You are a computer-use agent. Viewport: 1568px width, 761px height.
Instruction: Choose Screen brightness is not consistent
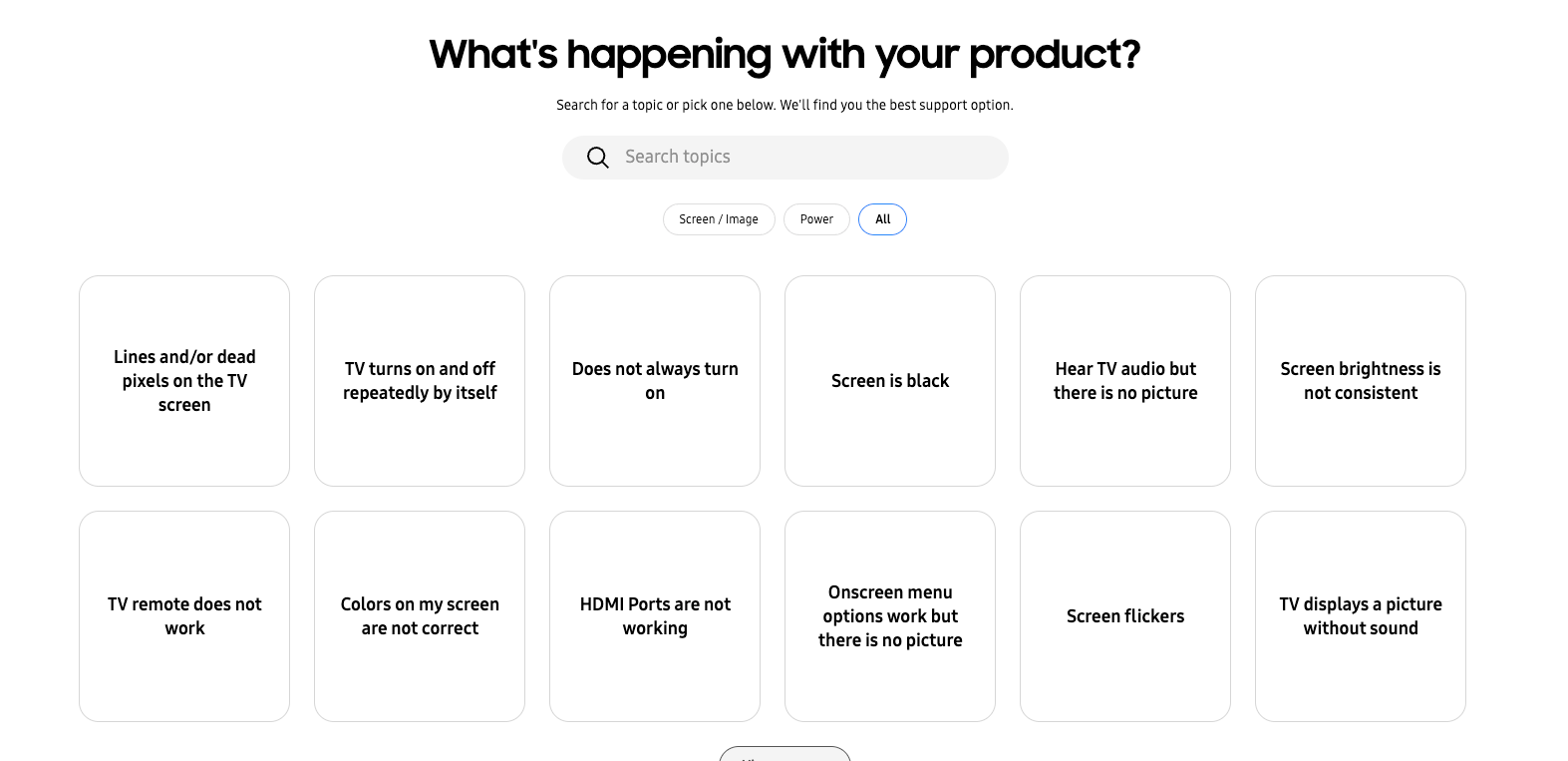pyautogui.click(x=1361, y=381)
